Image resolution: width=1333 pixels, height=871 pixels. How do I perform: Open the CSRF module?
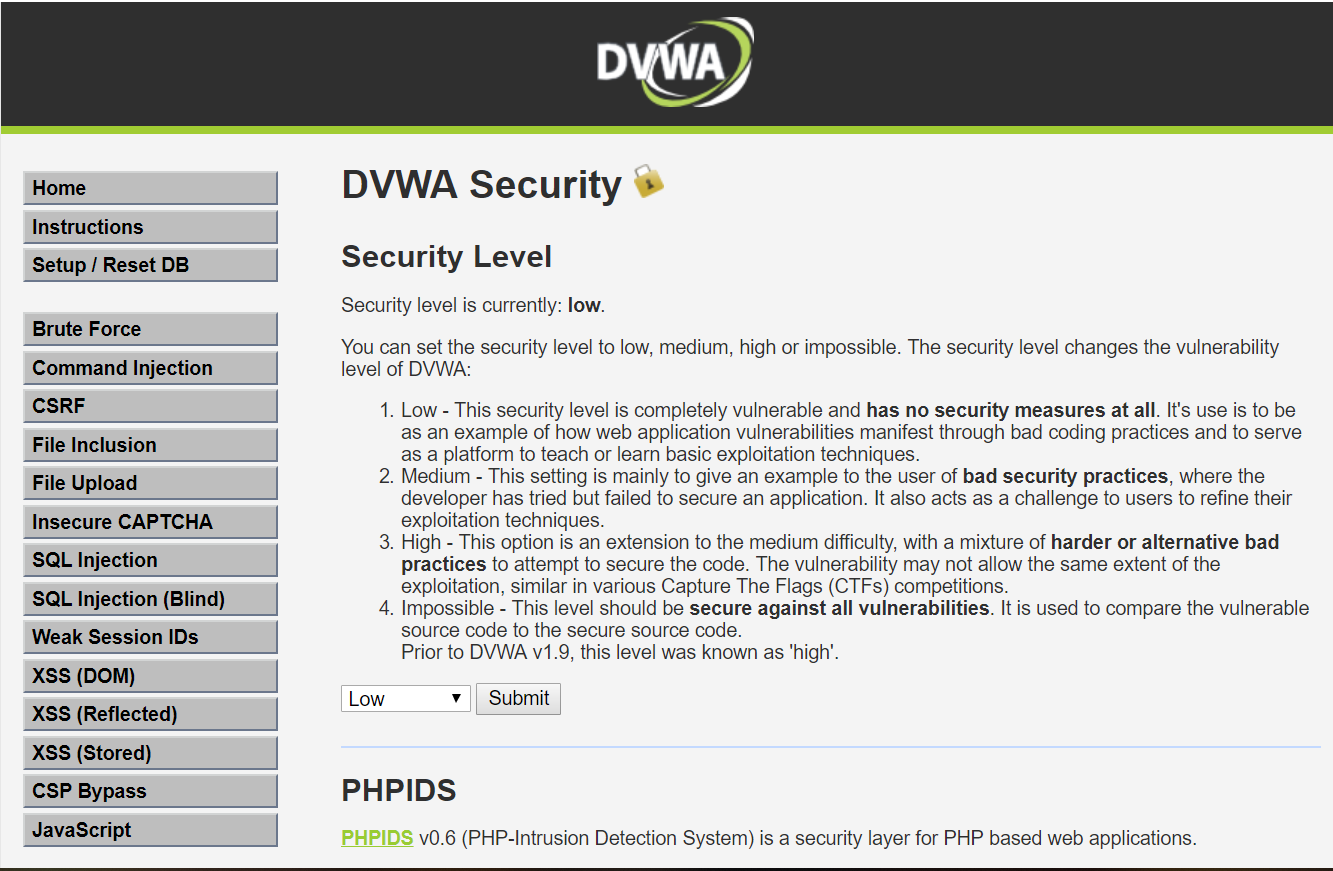point(149,405)
